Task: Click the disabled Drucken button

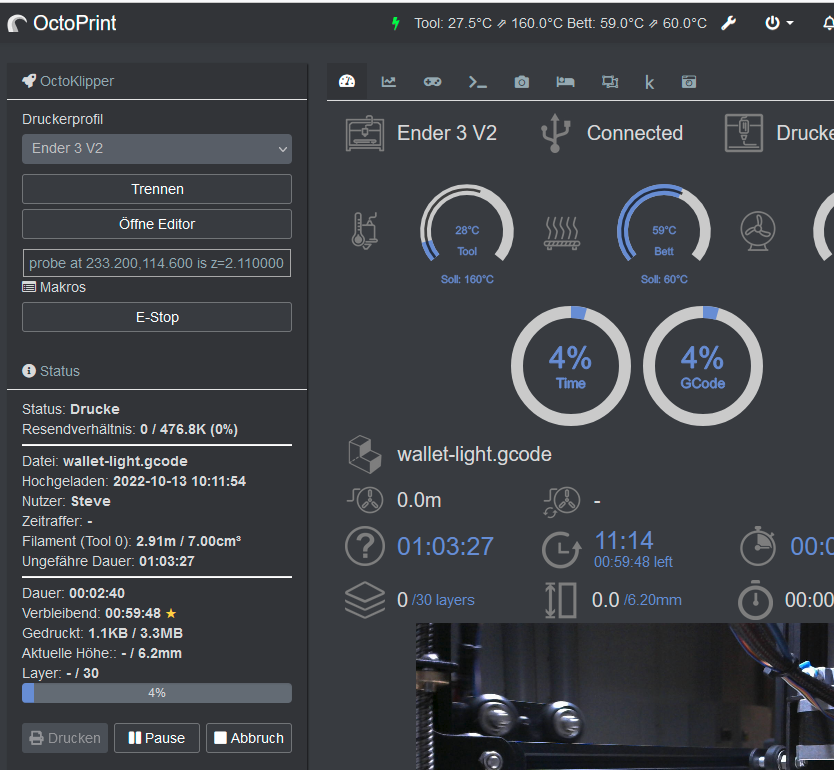Action: [65, 738]
